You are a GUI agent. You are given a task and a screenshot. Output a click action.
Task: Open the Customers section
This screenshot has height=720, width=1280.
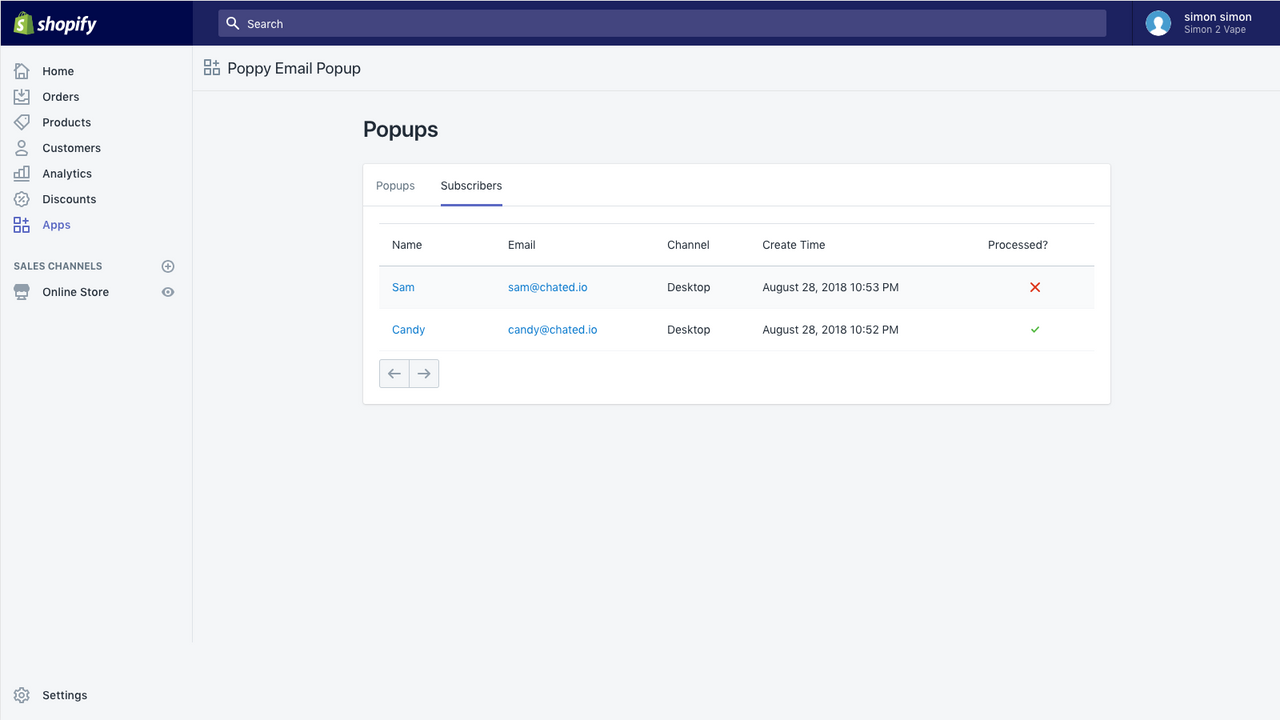tap(71, 147)
